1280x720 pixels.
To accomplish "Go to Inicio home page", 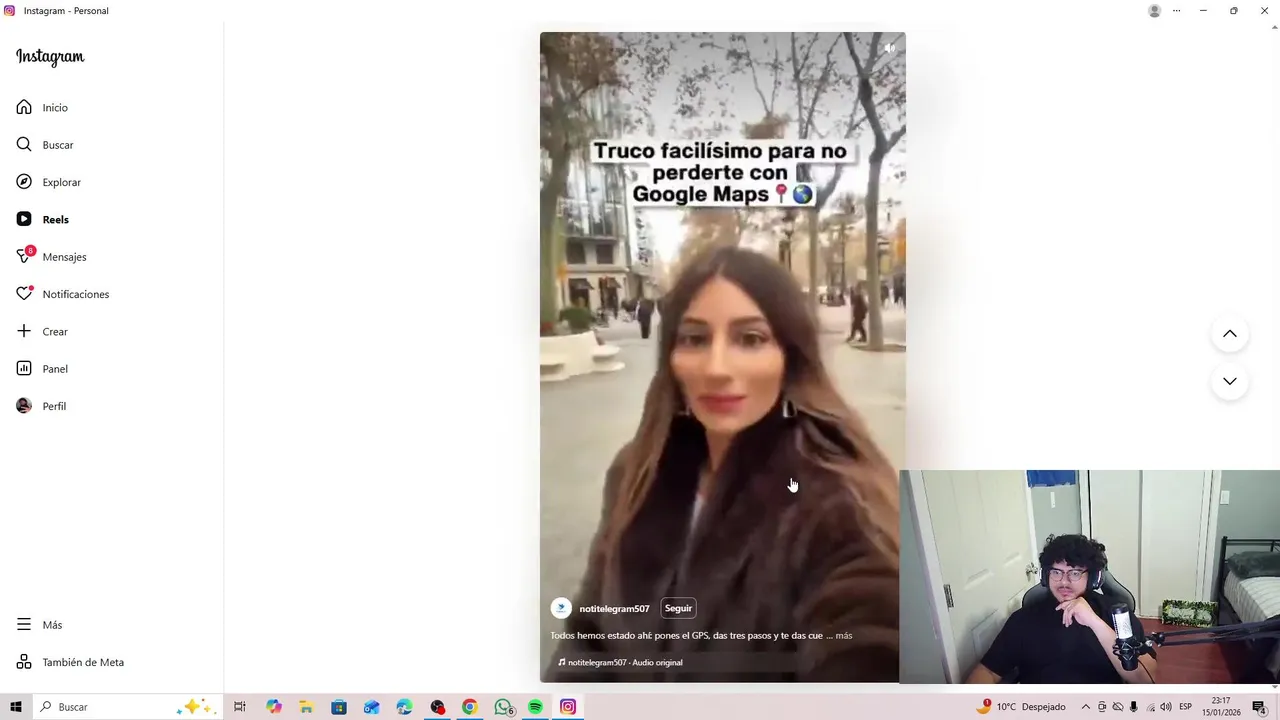I will tap(42, 107).
